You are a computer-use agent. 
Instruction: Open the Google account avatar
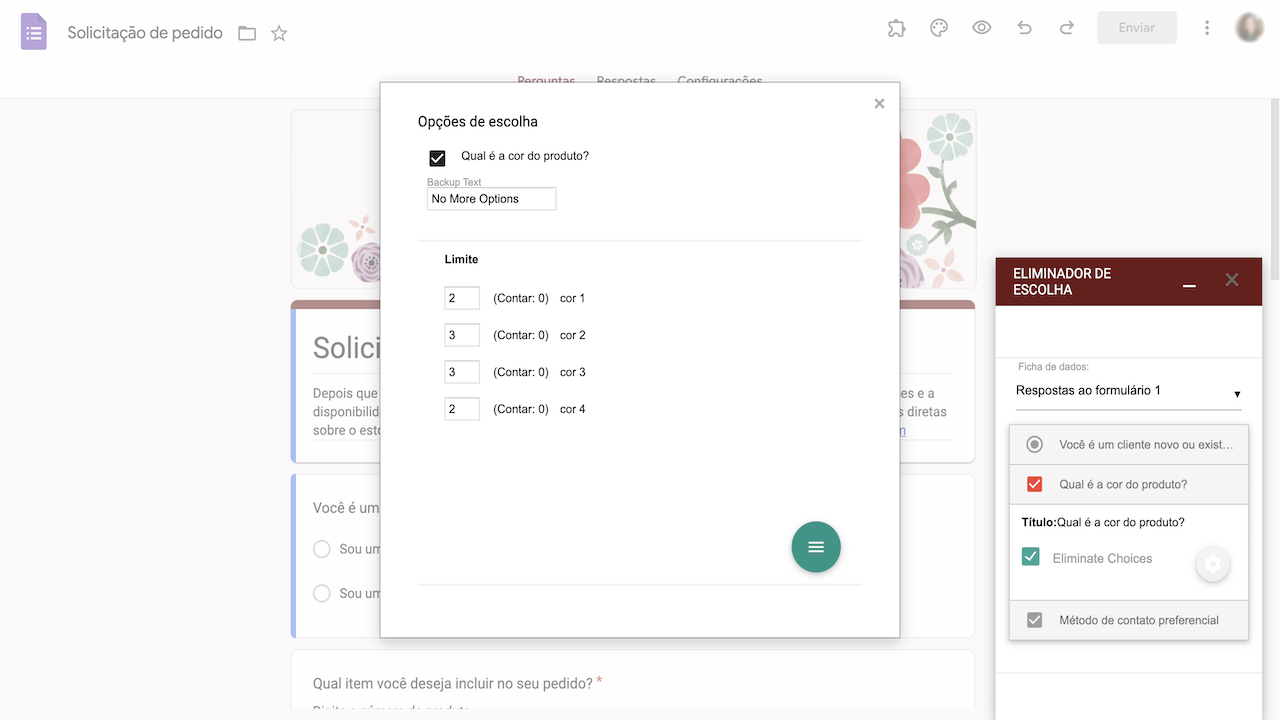pos(1249,28)
